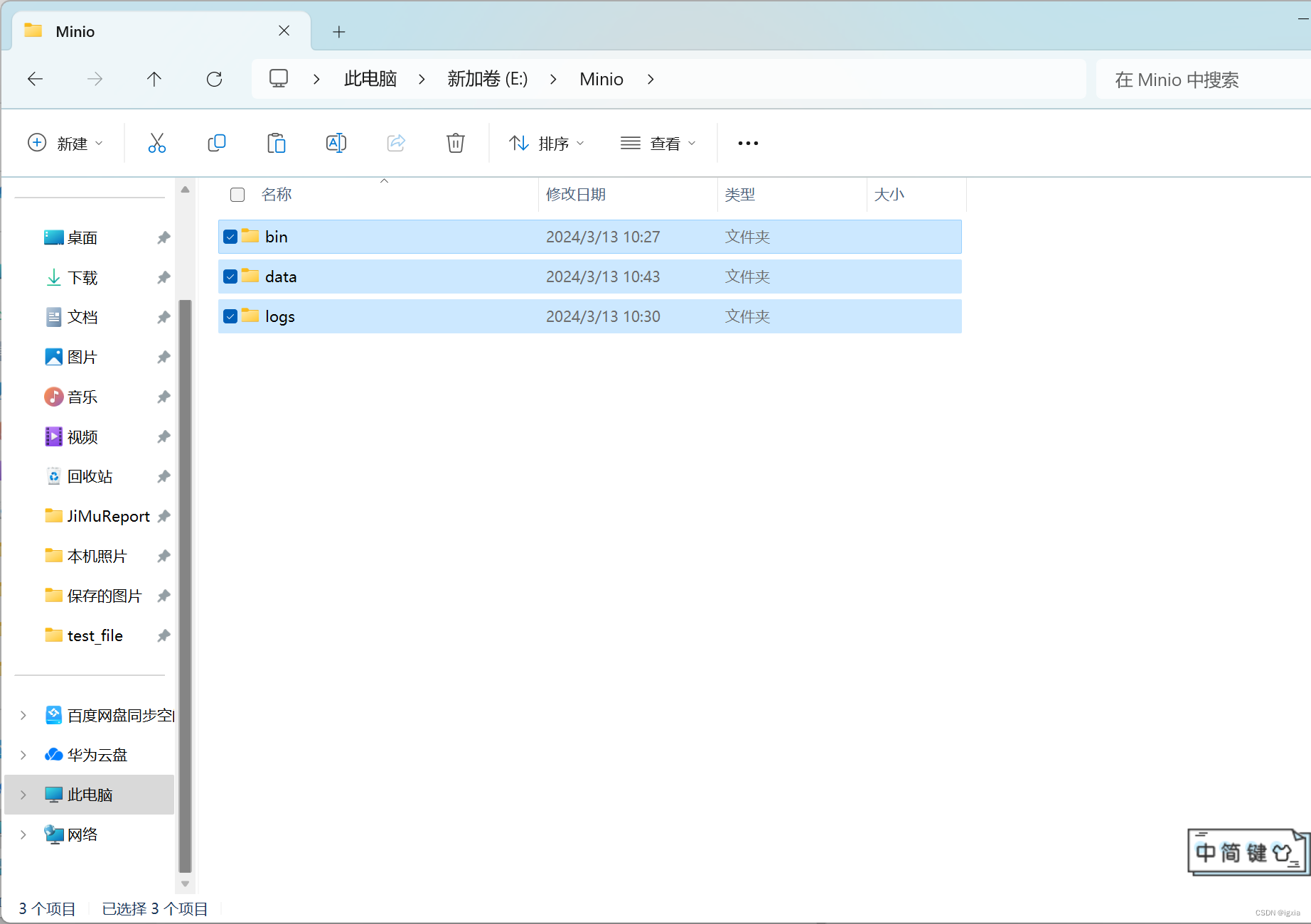Click 此电脑 breadcrumb in address bar
This screenshot has height=924, width=1311.
pos(370,79)
